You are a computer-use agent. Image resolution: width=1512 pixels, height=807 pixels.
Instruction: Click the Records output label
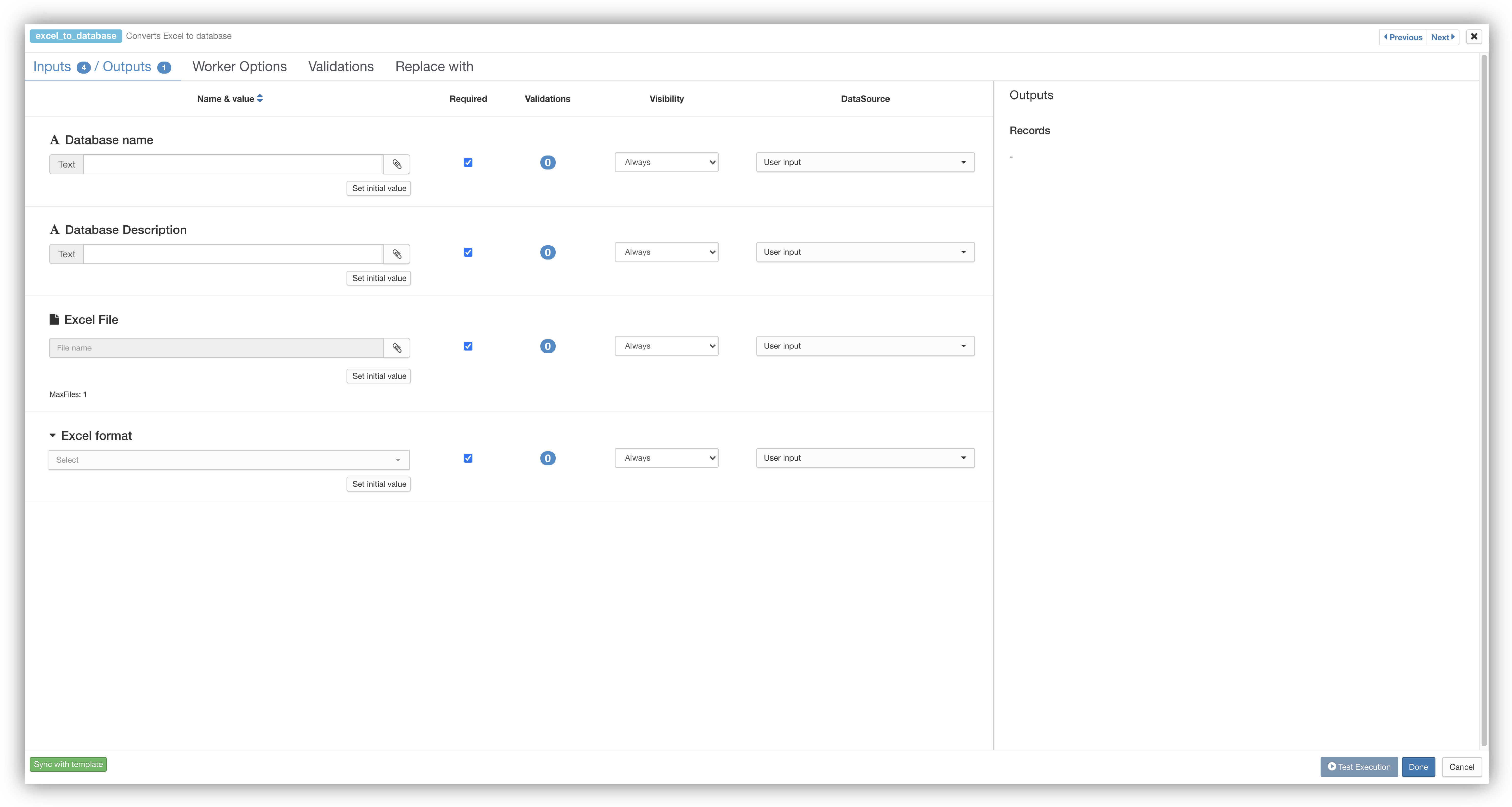[x=1030, y=130]
